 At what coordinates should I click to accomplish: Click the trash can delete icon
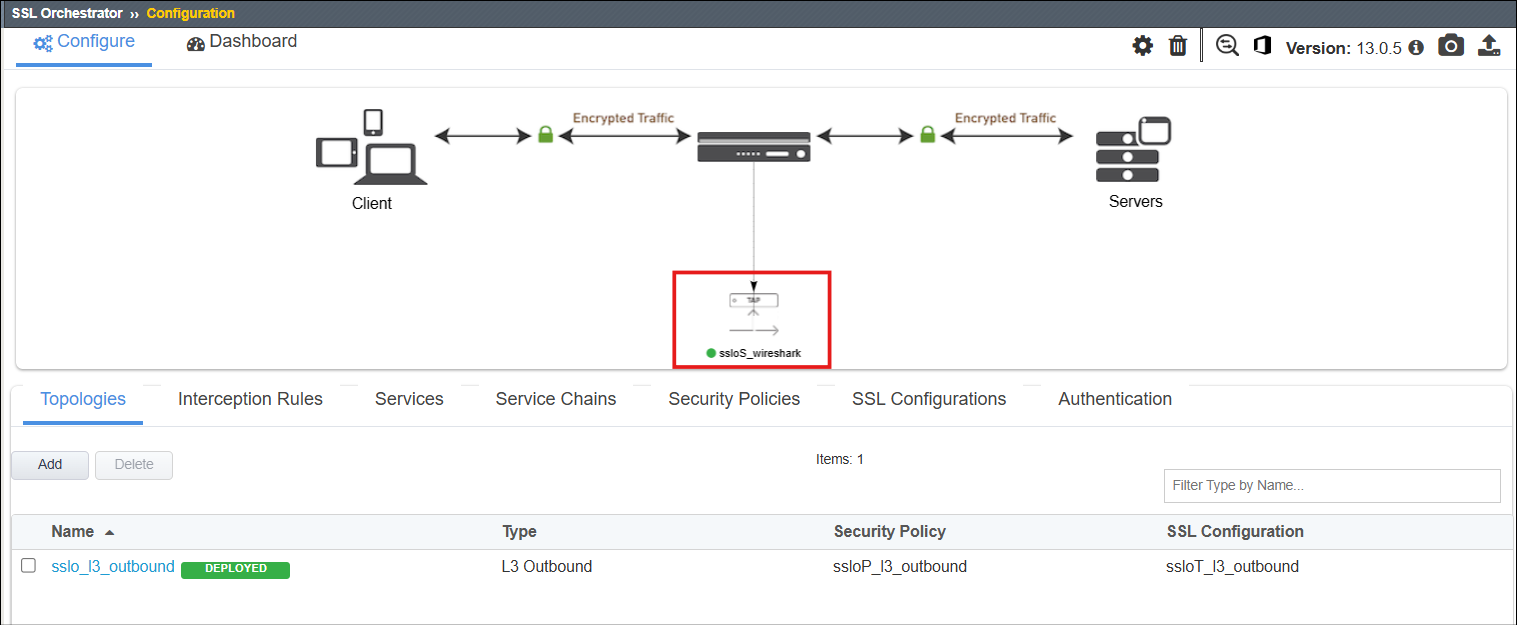click(x=1178, y=46)
